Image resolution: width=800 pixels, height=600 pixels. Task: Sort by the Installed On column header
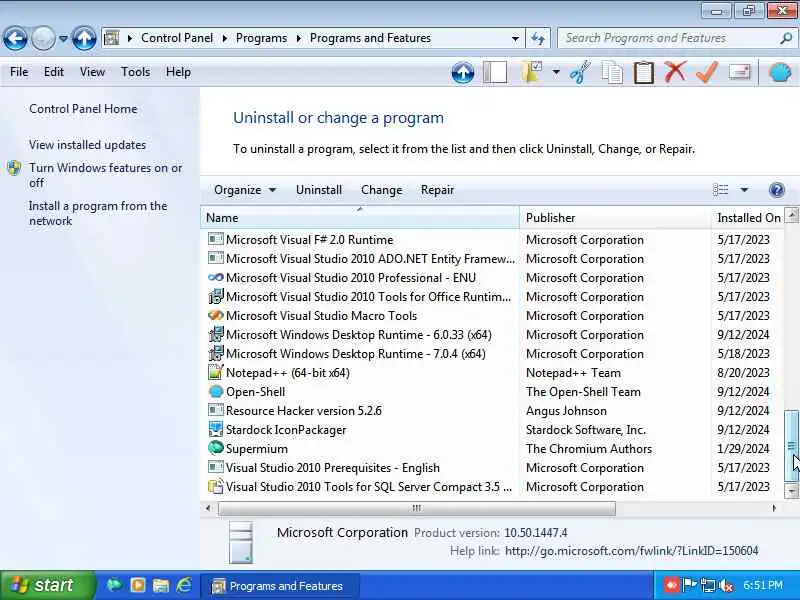(748, 218)
